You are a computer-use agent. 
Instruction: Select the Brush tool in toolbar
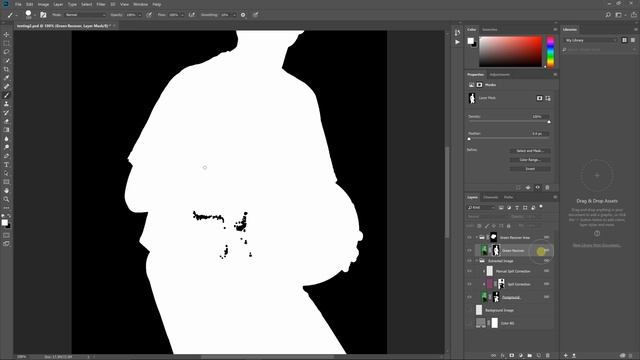(6, 95)
